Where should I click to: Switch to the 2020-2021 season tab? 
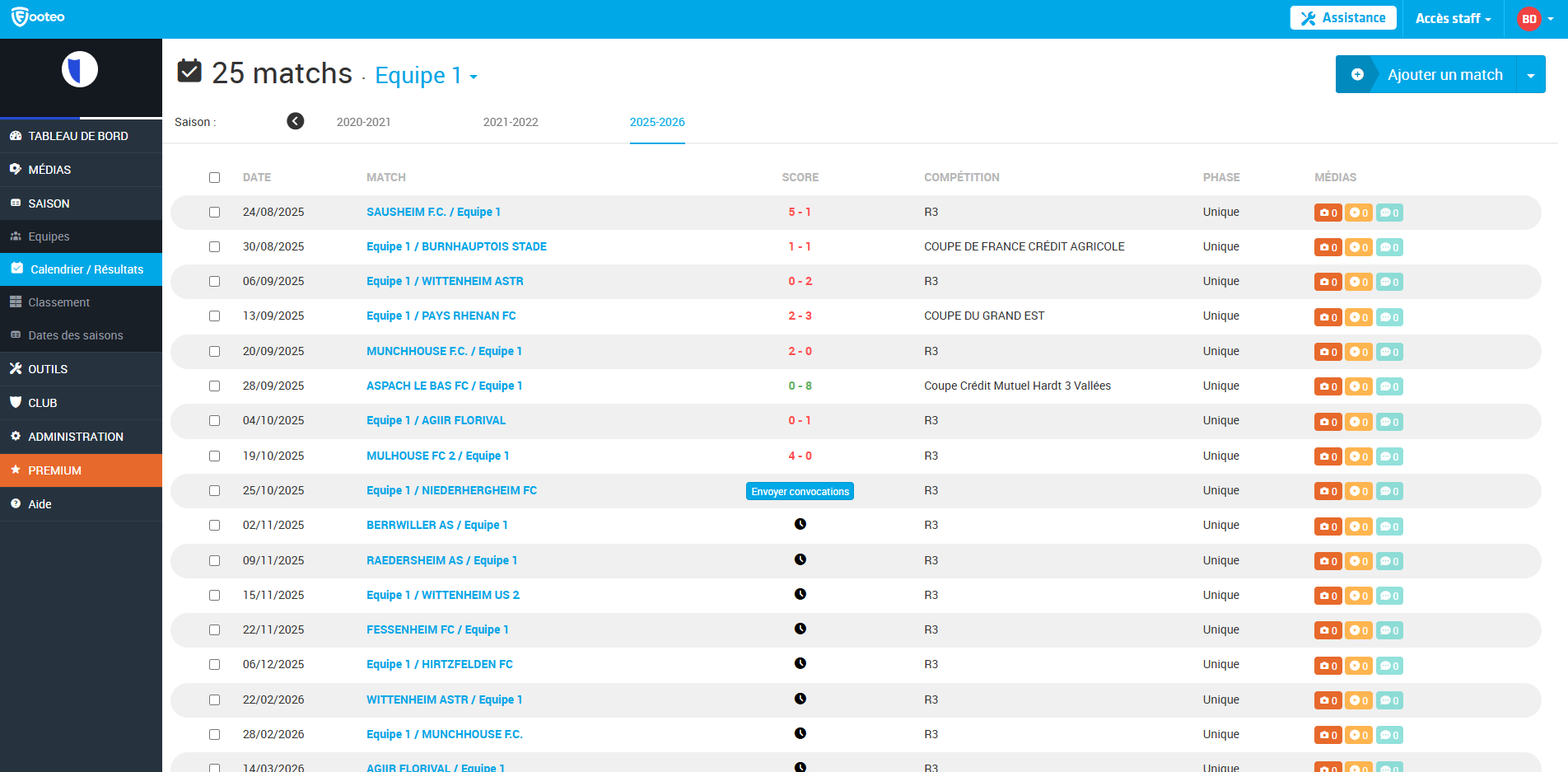363,122
